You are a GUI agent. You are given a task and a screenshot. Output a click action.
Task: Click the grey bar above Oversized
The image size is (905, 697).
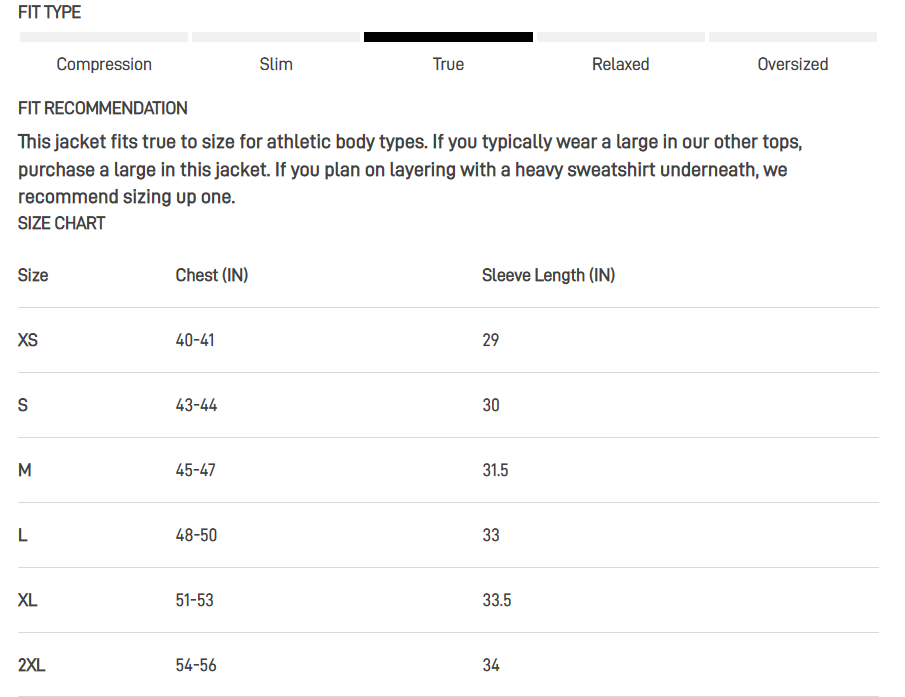point(793,37)
